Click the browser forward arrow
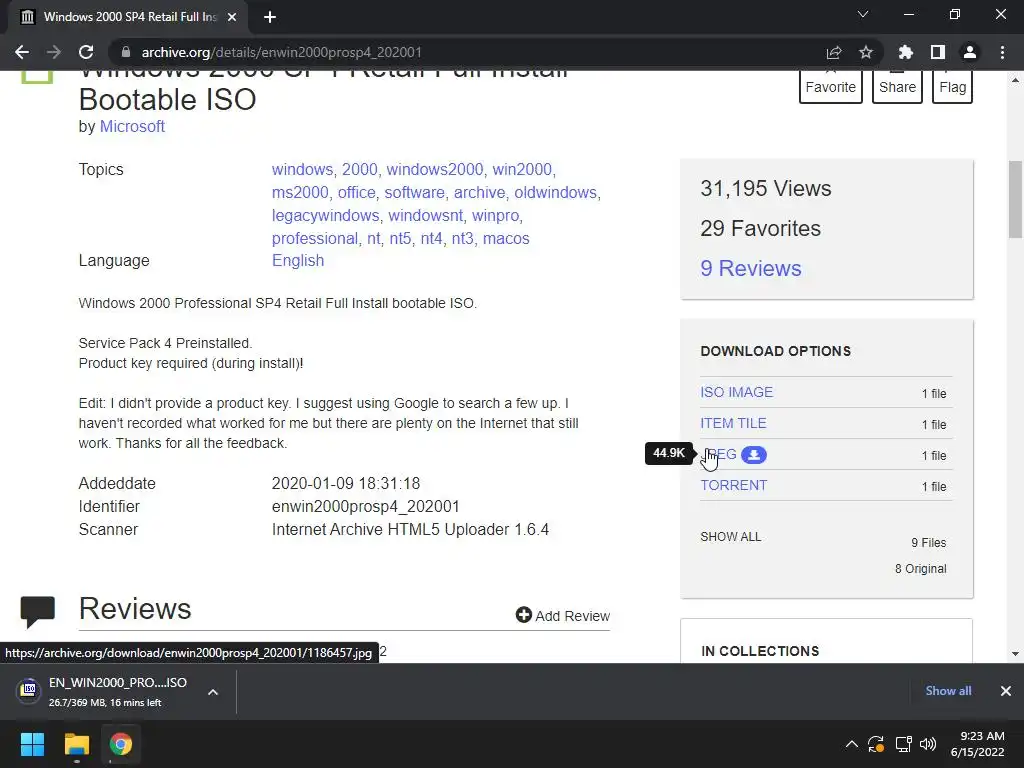This screenshot has height=768, width=1024. [x=54, y=52]
